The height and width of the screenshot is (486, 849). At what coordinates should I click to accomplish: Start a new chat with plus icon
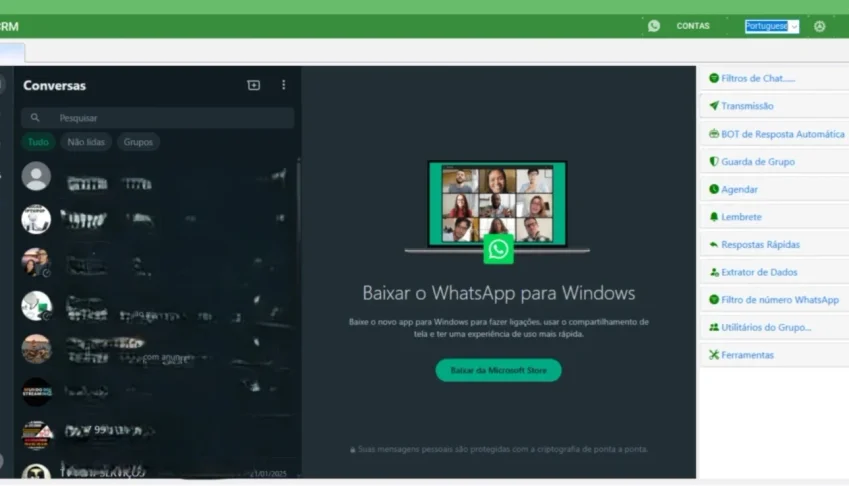point(253,85)
